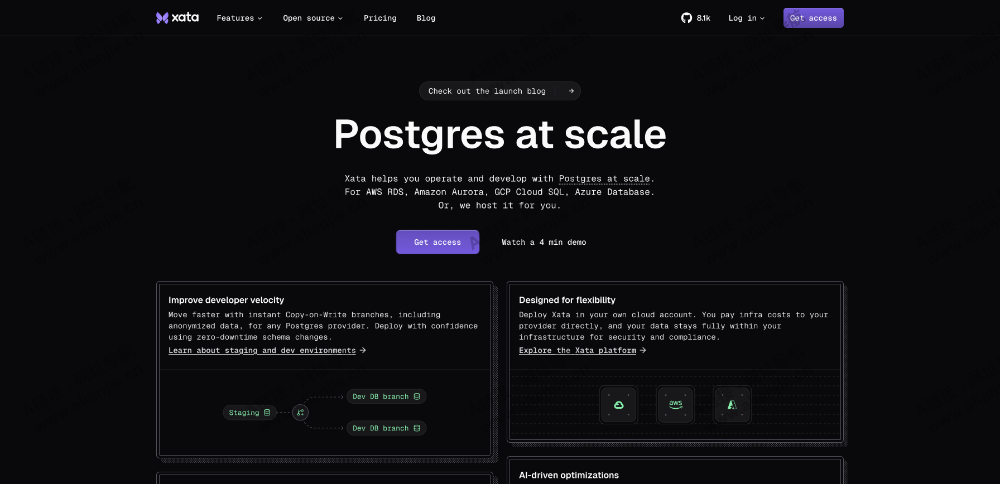Click the upper Dev DB branch pill

pyautogui.click(x=386, y=397)
